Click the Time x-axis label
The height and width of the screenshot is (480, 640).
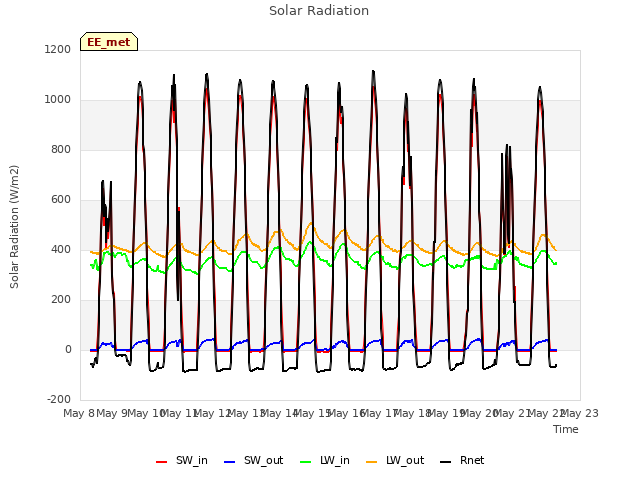pyautogui.click(x=566, y=429)
